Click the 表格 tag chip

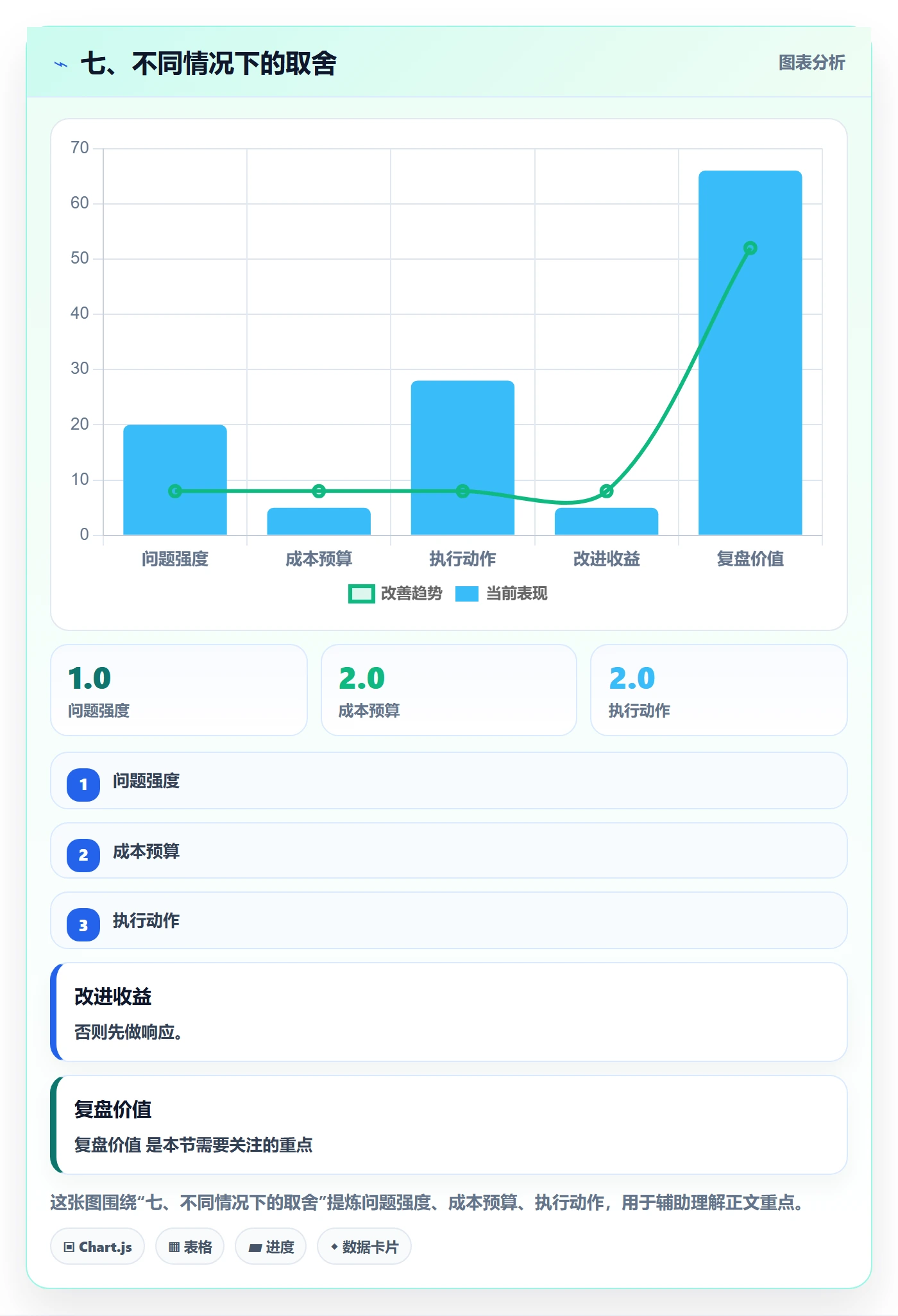coord(190,1247)
